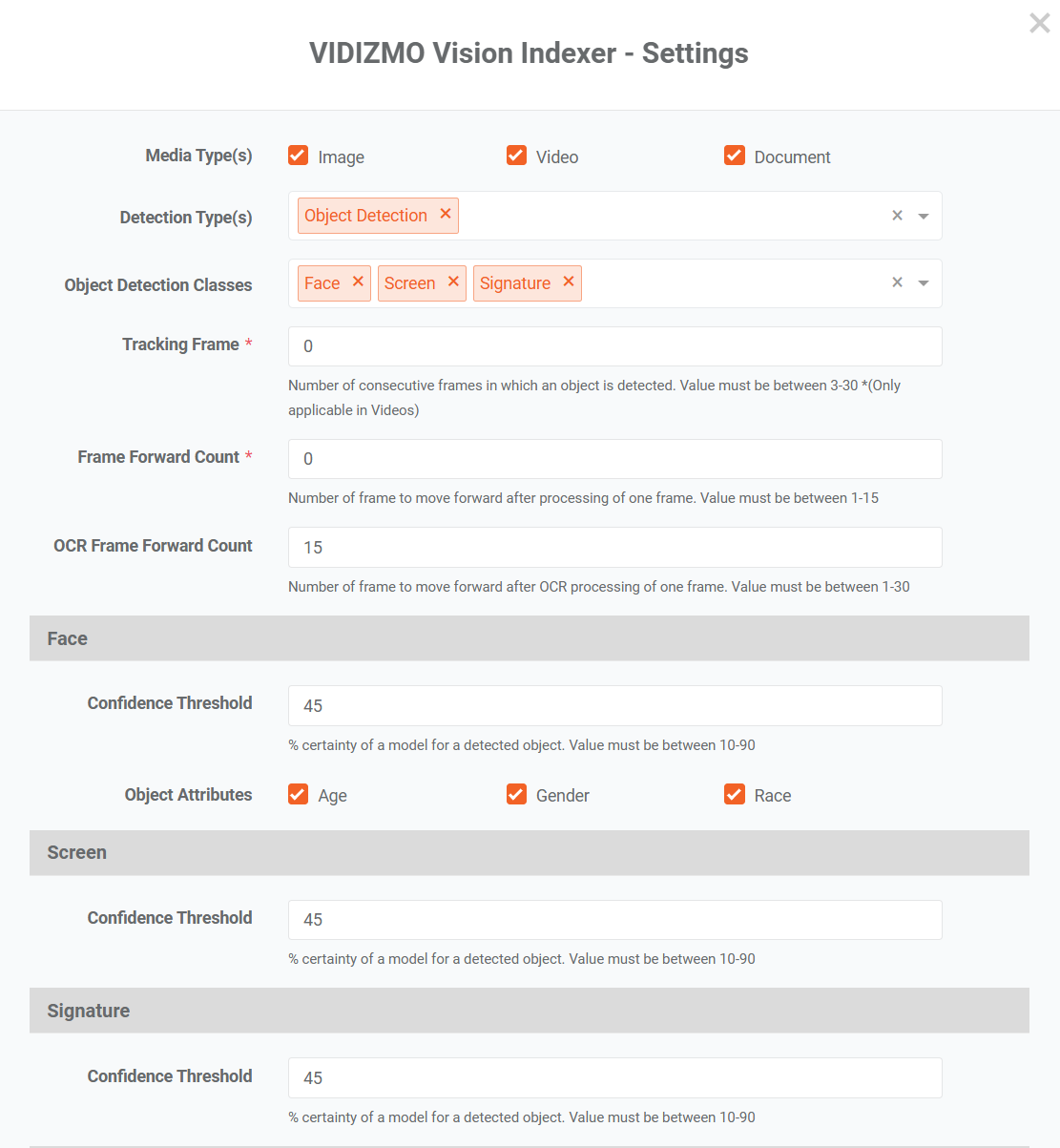This screenshot has height=1148, width=1060.
Task: Remove the Screen class tag
Action: (x=453, y=282)
